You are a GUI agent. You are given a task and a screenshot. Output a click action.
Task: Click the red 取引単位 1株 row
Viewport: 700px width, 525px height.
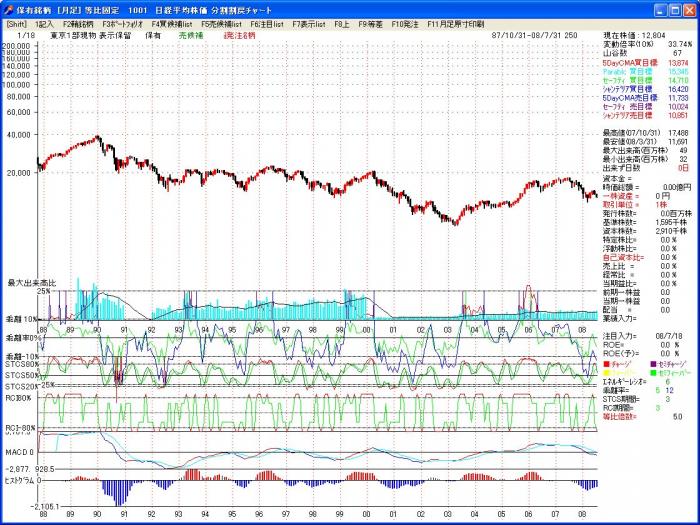pos(635,204)
